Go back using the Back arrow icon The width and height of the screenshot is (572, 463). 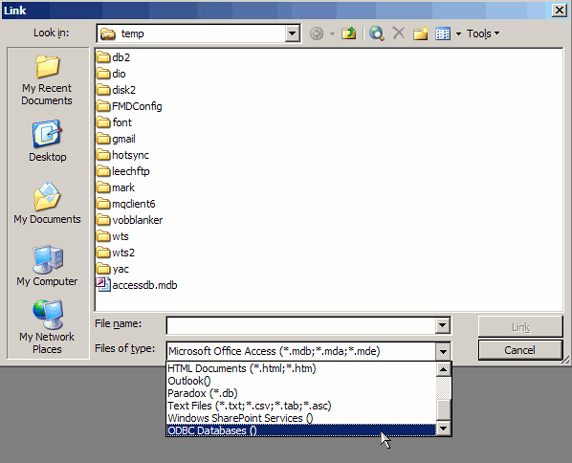tap(316, 34)
